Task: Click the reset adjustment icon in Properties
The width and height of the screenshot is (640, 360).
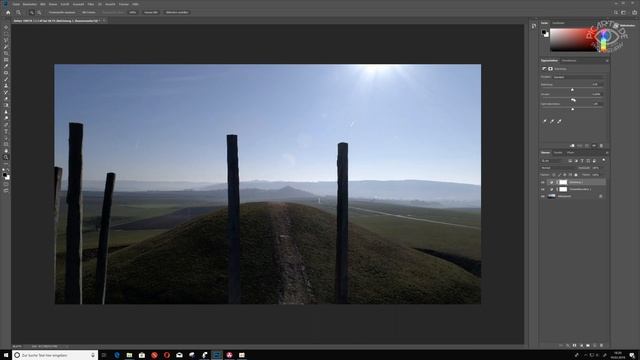Action: (587, 146)
